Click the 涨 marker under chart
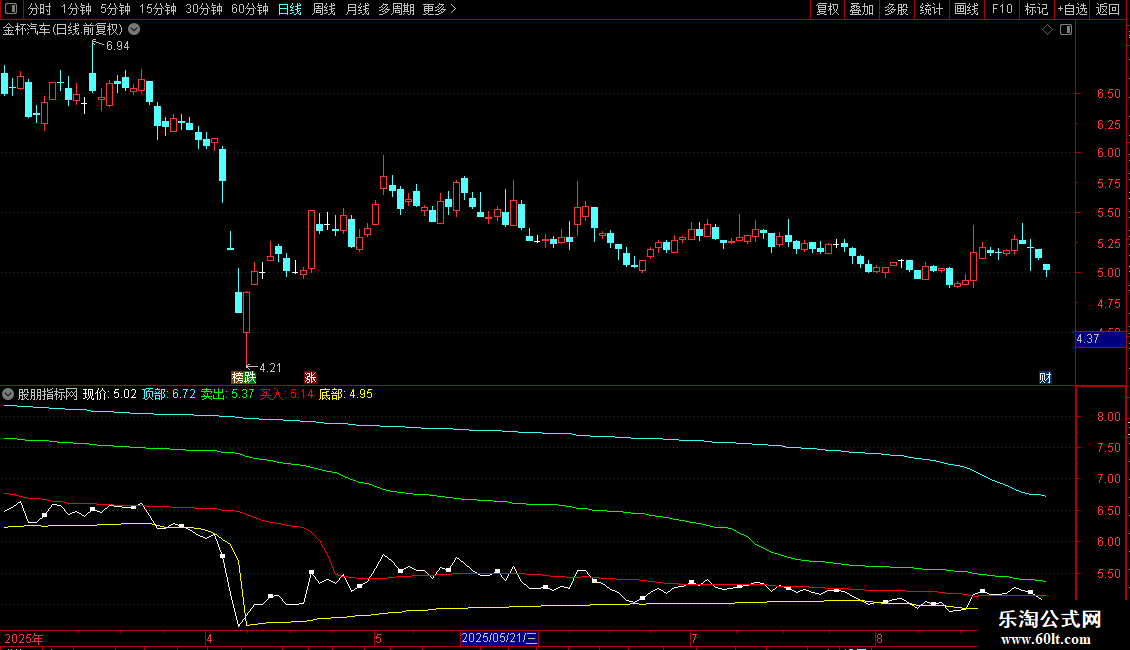This screenshot has width=1130, height=650. (311, 378)
